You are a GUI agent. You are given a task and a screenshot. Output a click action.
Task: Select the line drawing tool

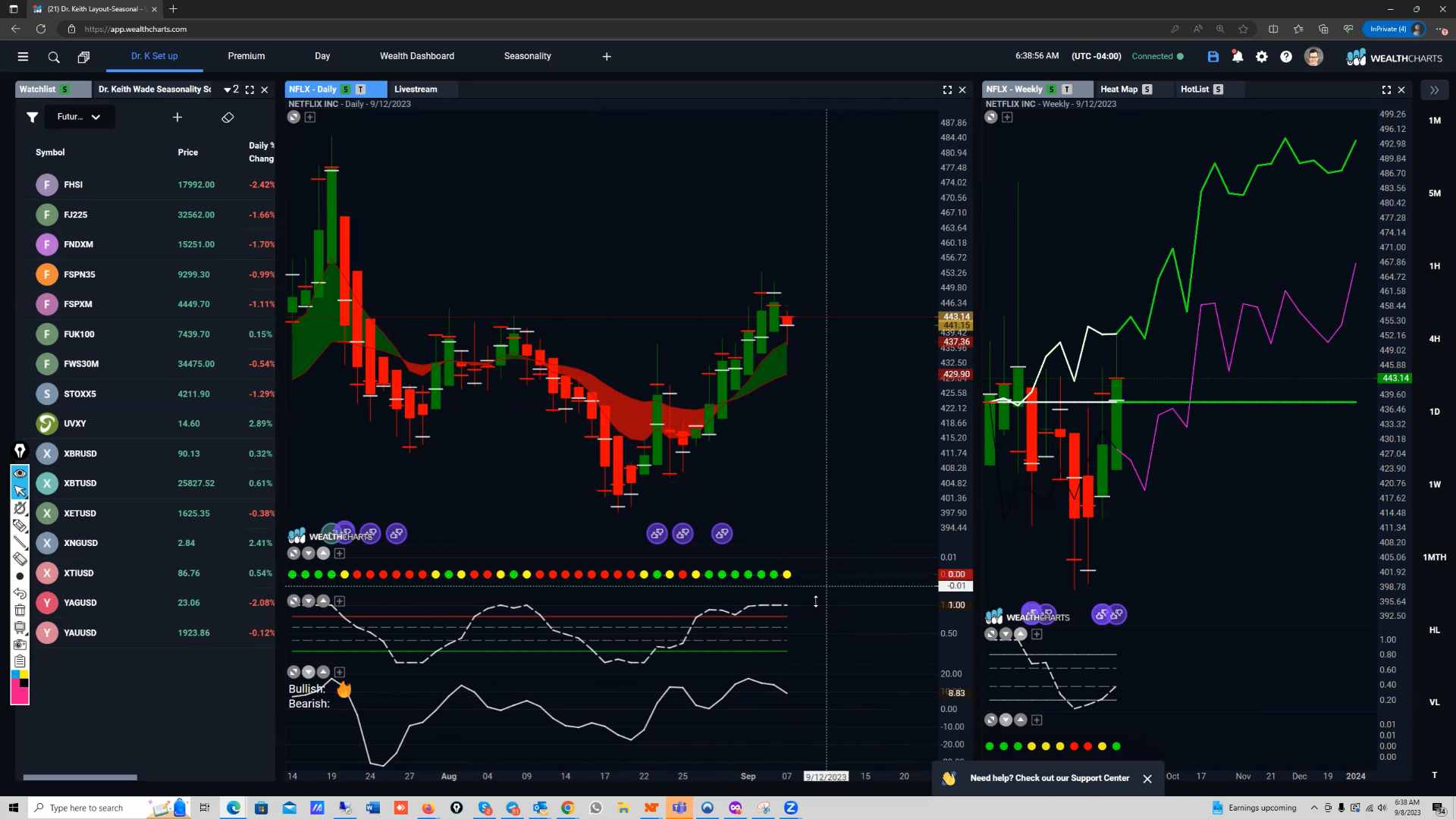pyautogui.click(x=20, y=542)
